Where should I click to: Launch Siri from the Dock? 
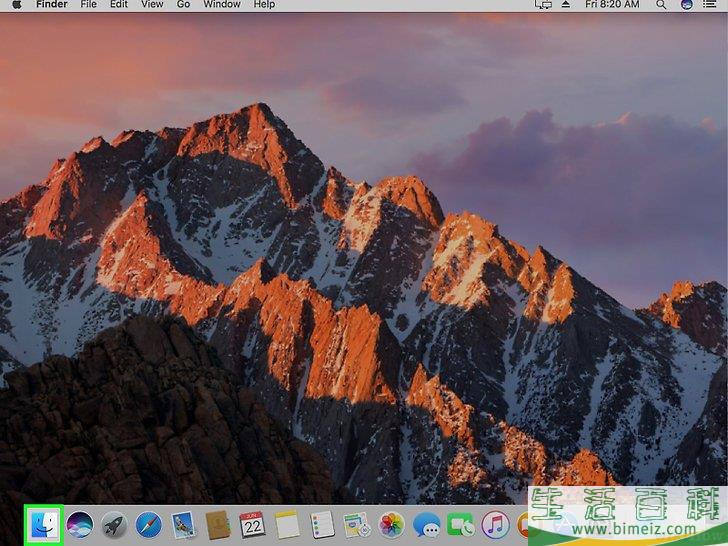78,524
